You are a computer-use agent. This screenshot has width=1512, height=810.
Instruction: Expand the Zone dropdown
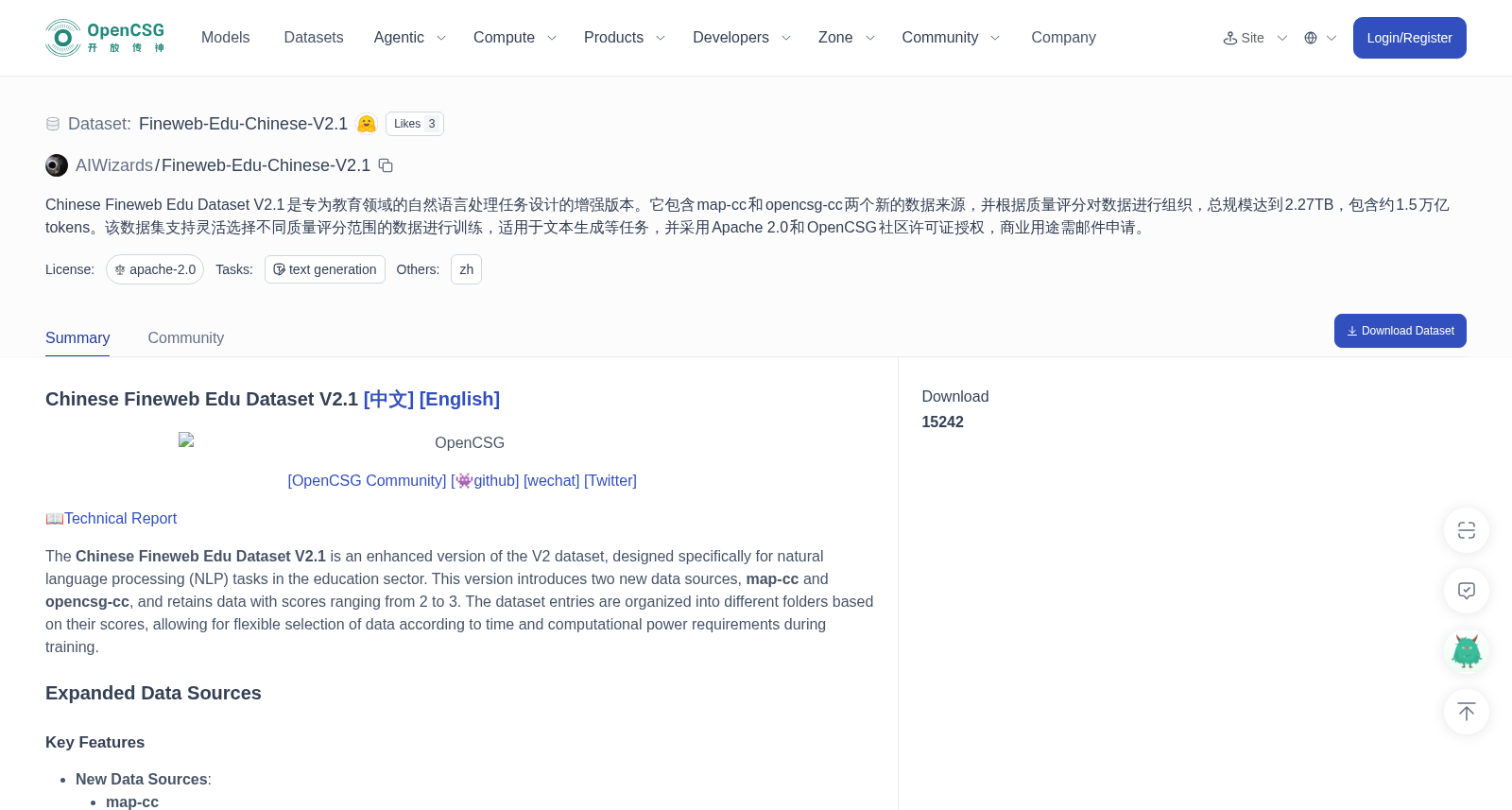pos(847,38)
